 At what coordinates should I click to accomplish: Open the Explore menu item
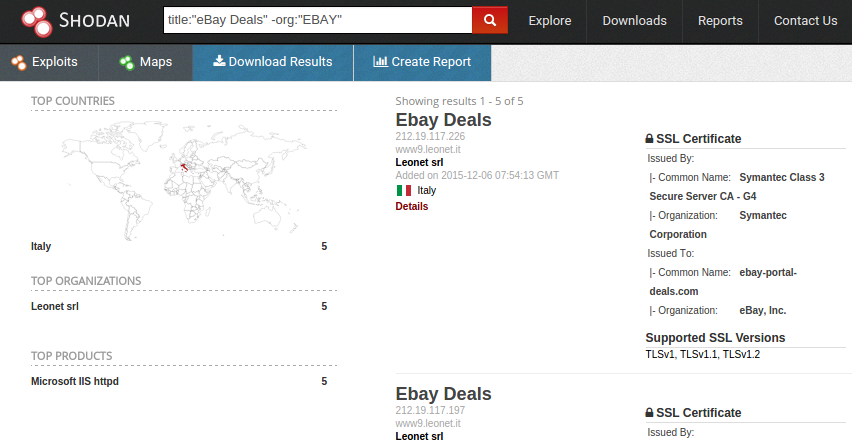pos(549,21)
